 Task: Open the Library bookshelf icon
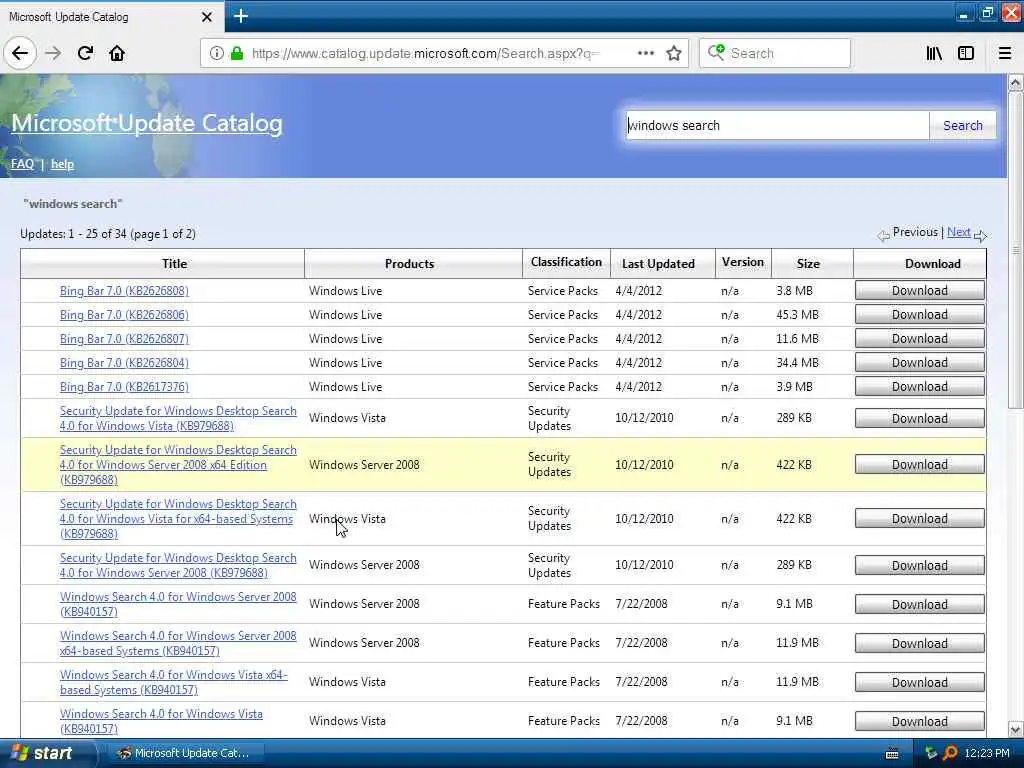pyautogui.click(x=934, y=53)
